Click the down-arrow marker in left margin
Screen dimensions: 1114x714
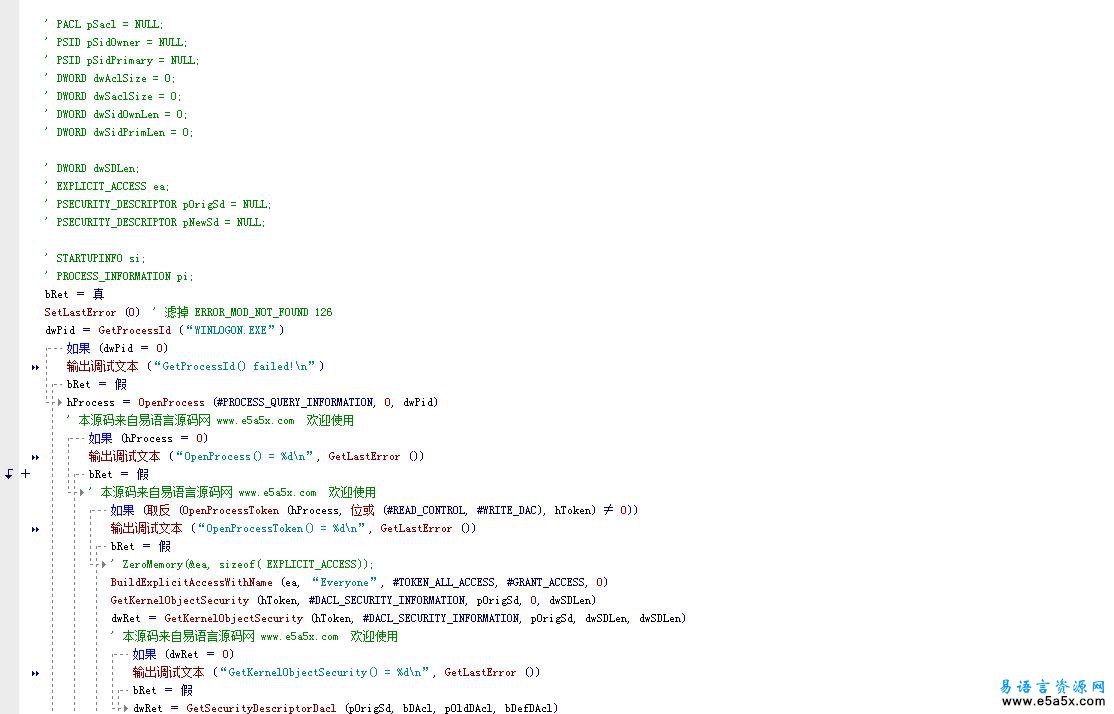pos(9,474)
